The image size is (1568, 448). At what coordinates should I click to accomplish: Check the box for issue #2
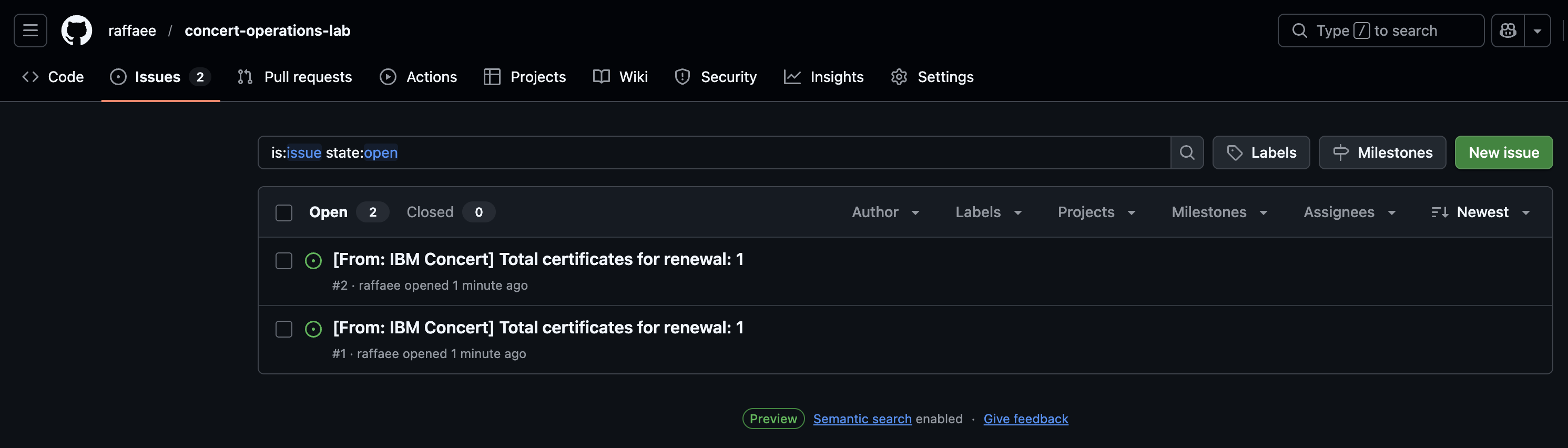(x=283, y=261)
